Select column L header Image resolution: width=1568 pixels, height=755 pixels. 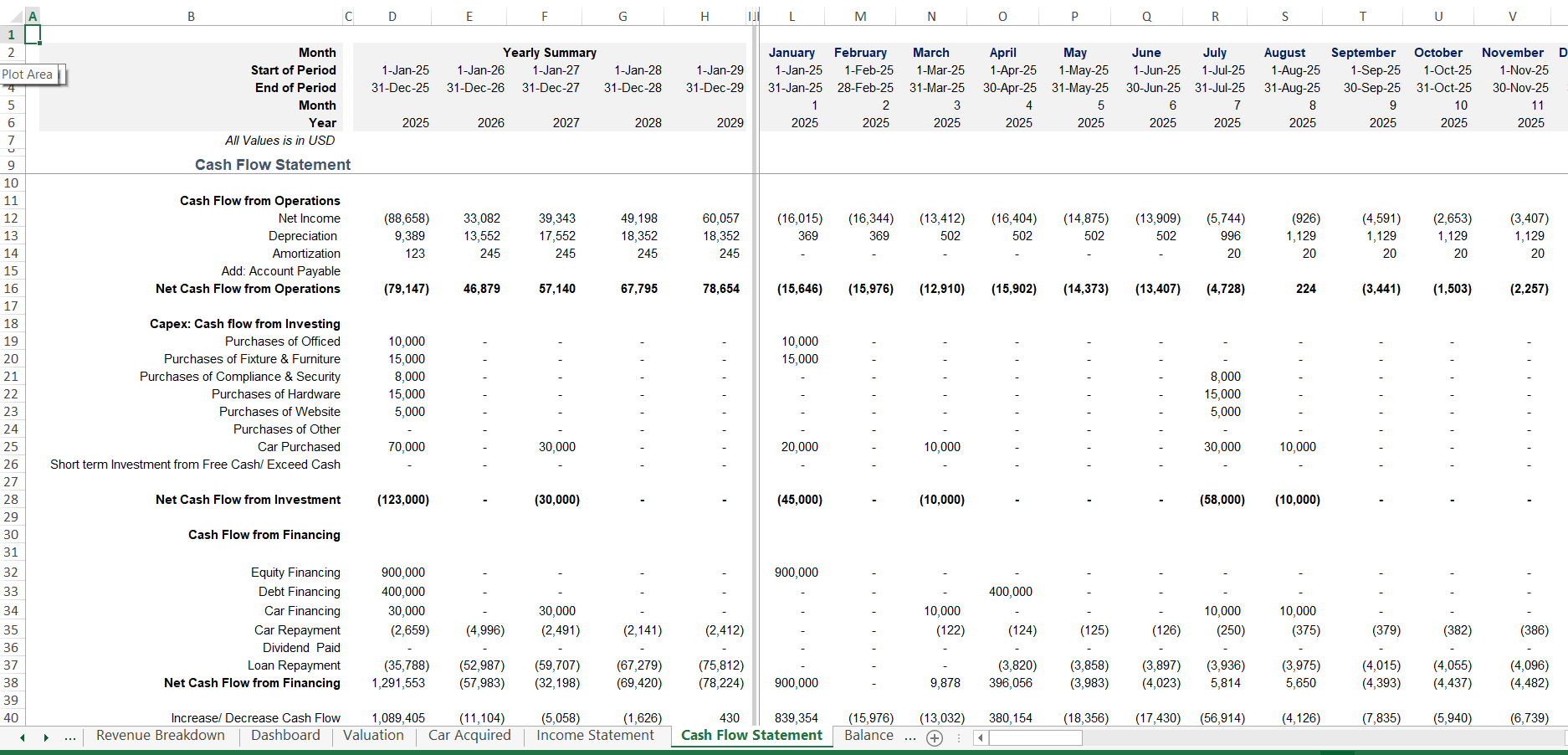point(792,16)
